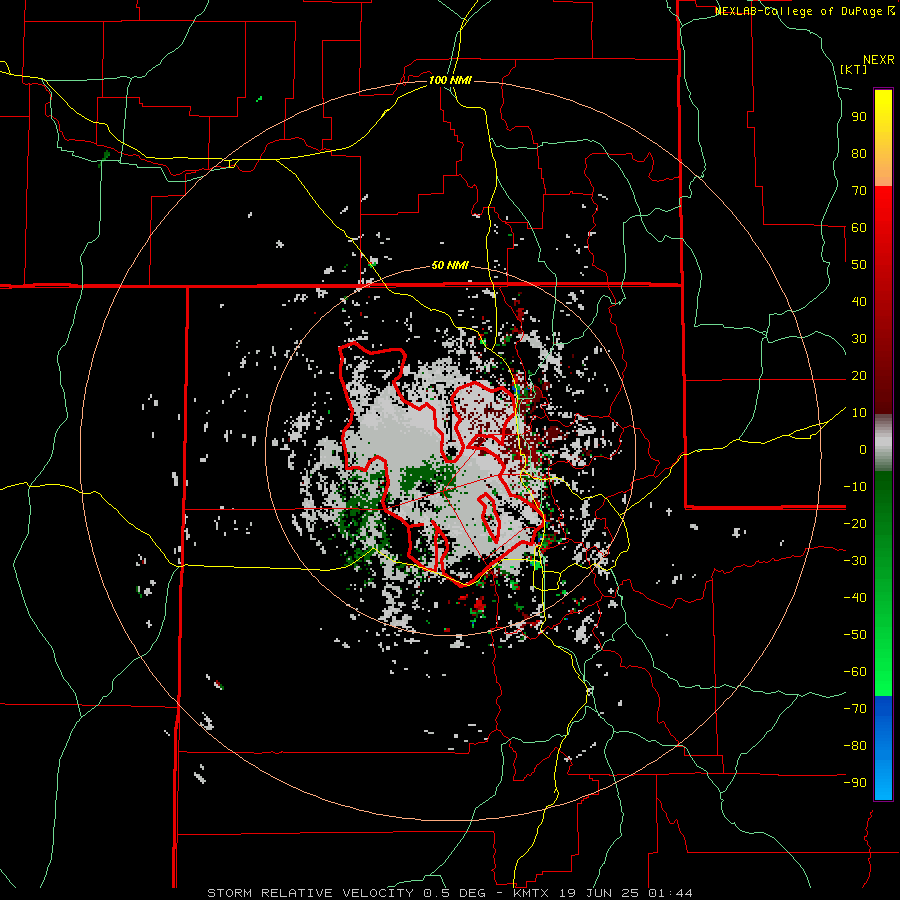
Task: Click the positive 70 scale label
Action: tap(859, 191)
